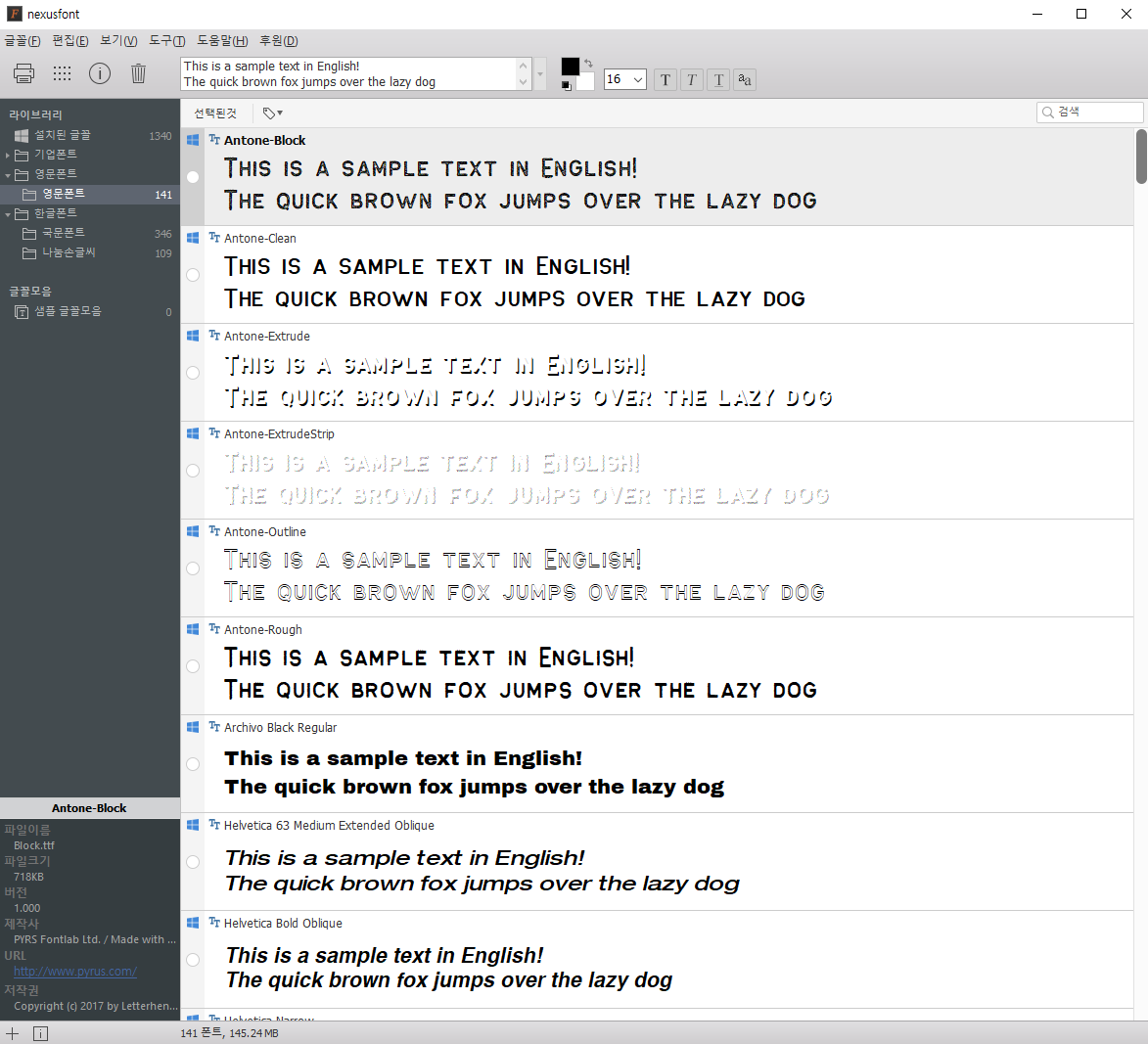Click the Block.ttf file name

pos(33,845)
